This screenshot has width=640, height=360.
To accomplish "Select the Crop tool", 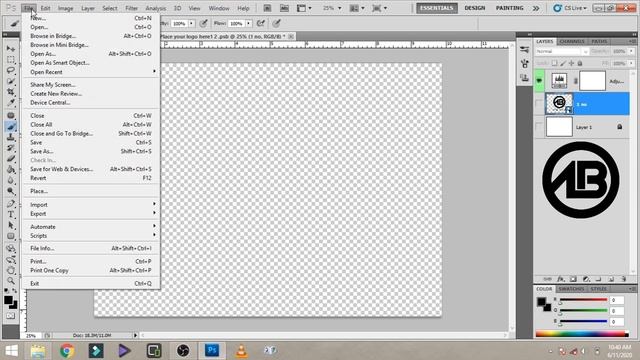I will (x=11, y=92).
